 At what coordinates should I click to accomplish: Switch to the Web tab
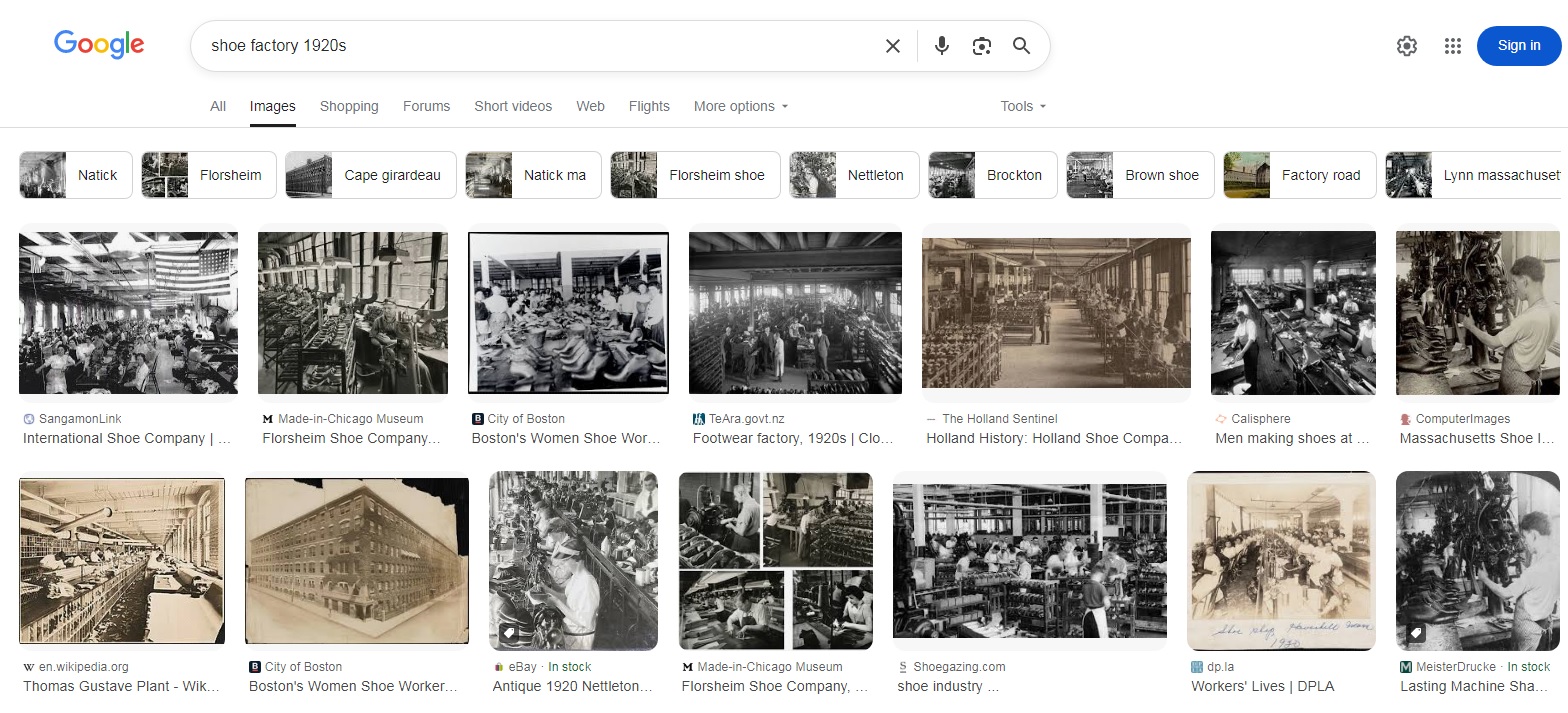(590, 106)
